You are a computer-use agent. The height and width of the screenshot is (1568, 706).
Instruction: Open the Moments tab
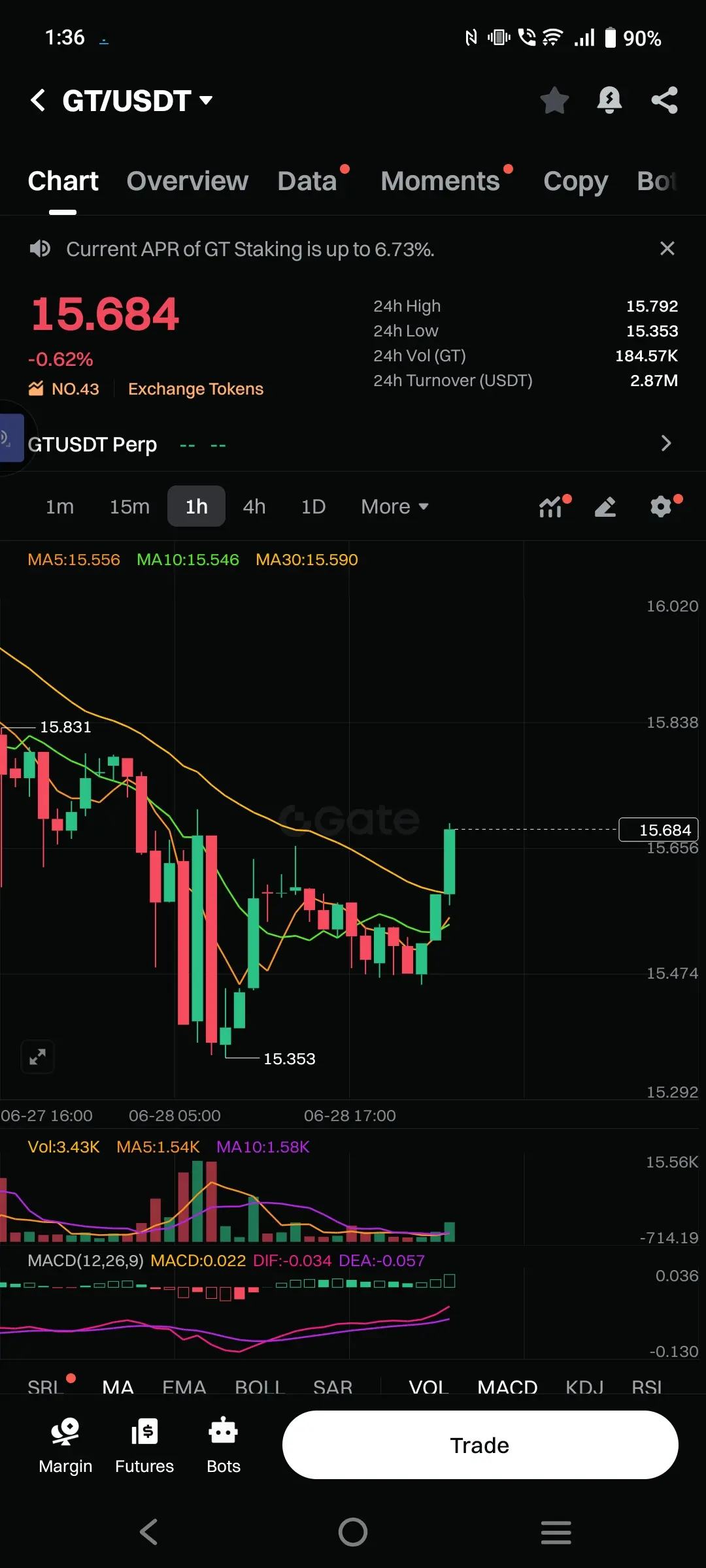click(441, 180)
